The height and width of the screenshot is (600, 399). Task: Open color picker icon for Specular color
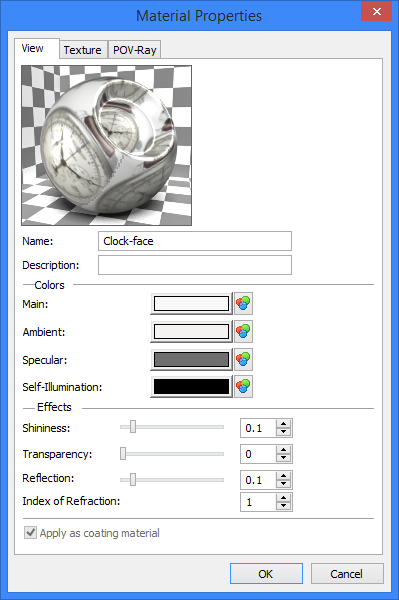click(x=243, y=360)
